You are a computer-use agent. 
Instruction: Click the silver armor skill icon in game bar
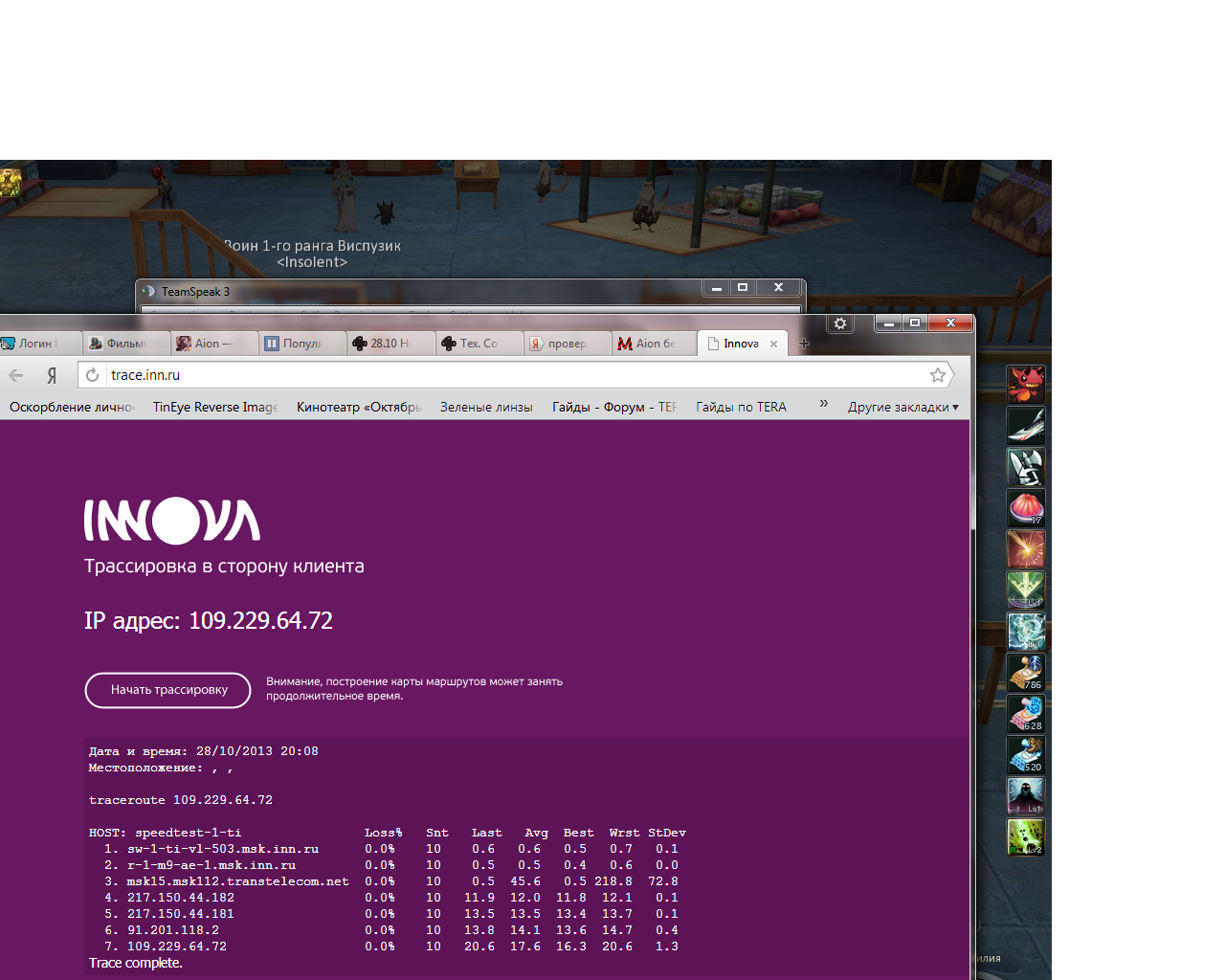click(1026, 466)
